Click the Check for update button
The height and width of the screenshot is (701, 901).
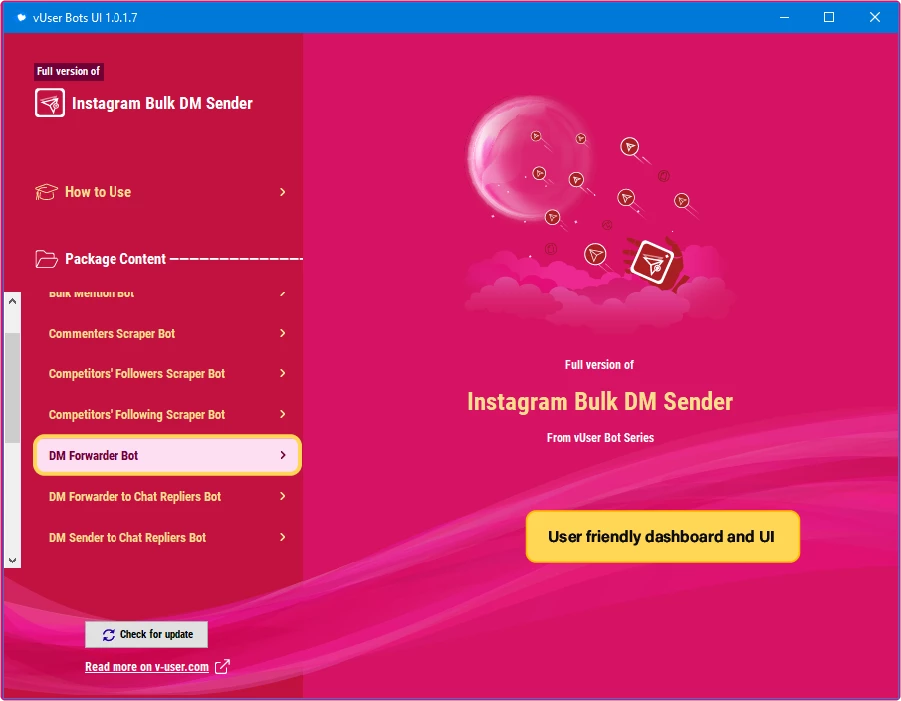point(147,634)
